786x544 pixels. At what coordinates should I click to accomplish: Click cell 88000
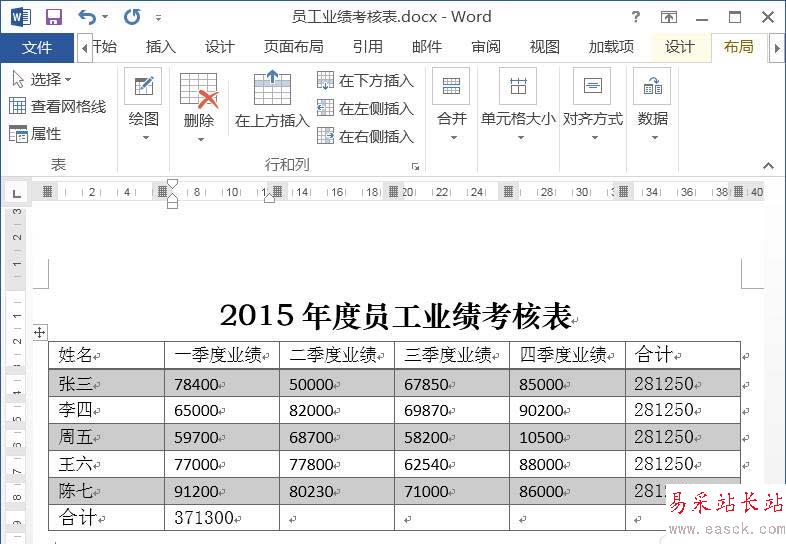coord(567,464)
